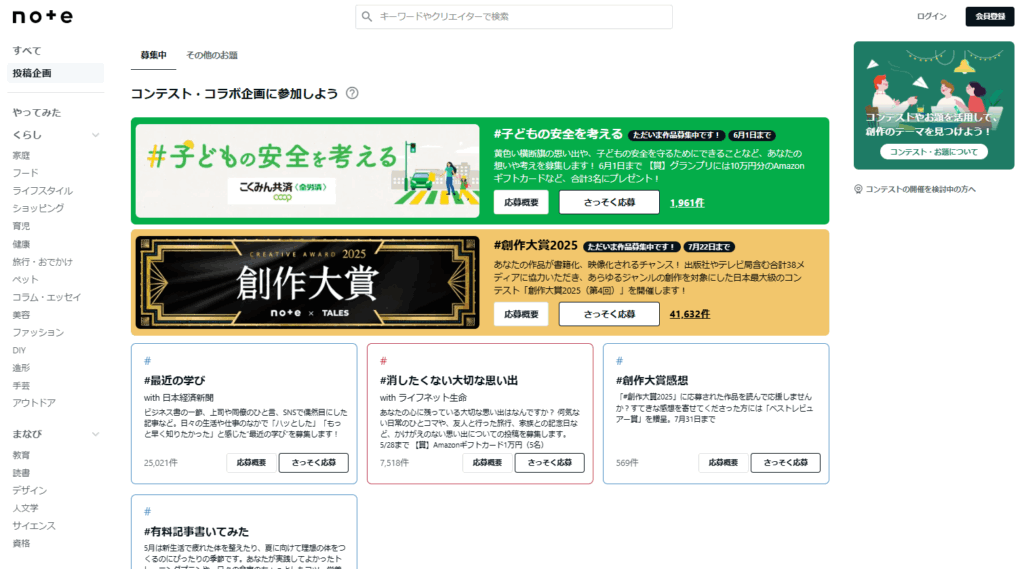This screenshot has width=1024, height=569.
Task: Click the hash icon on #有料記事書いてみた card
Action: tap(148, 512)
